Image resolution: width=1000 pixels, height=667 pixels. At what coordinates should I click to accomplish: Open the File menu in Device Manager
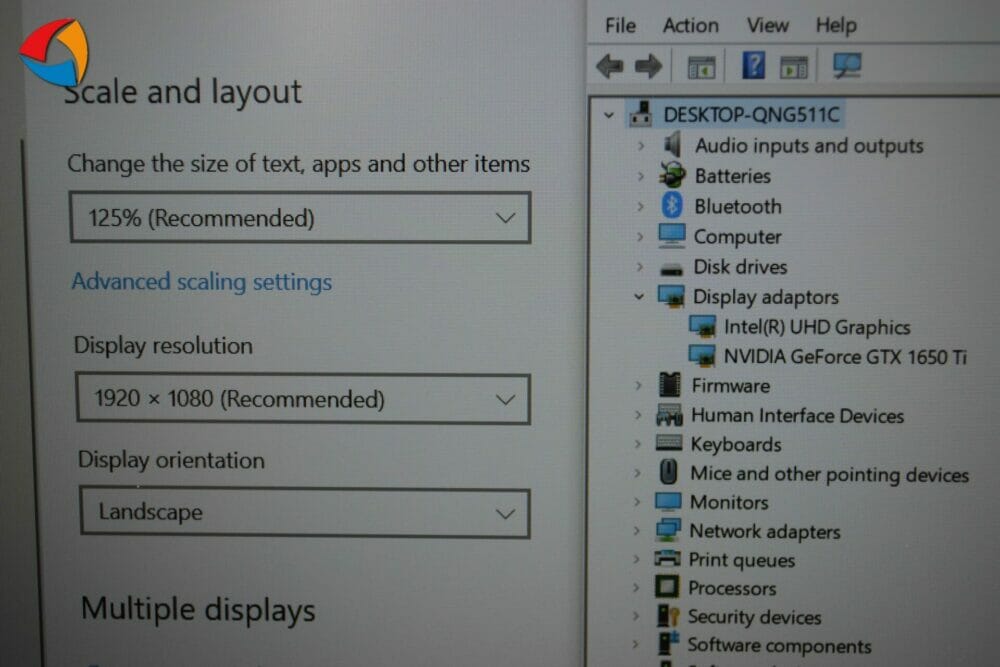620,26
